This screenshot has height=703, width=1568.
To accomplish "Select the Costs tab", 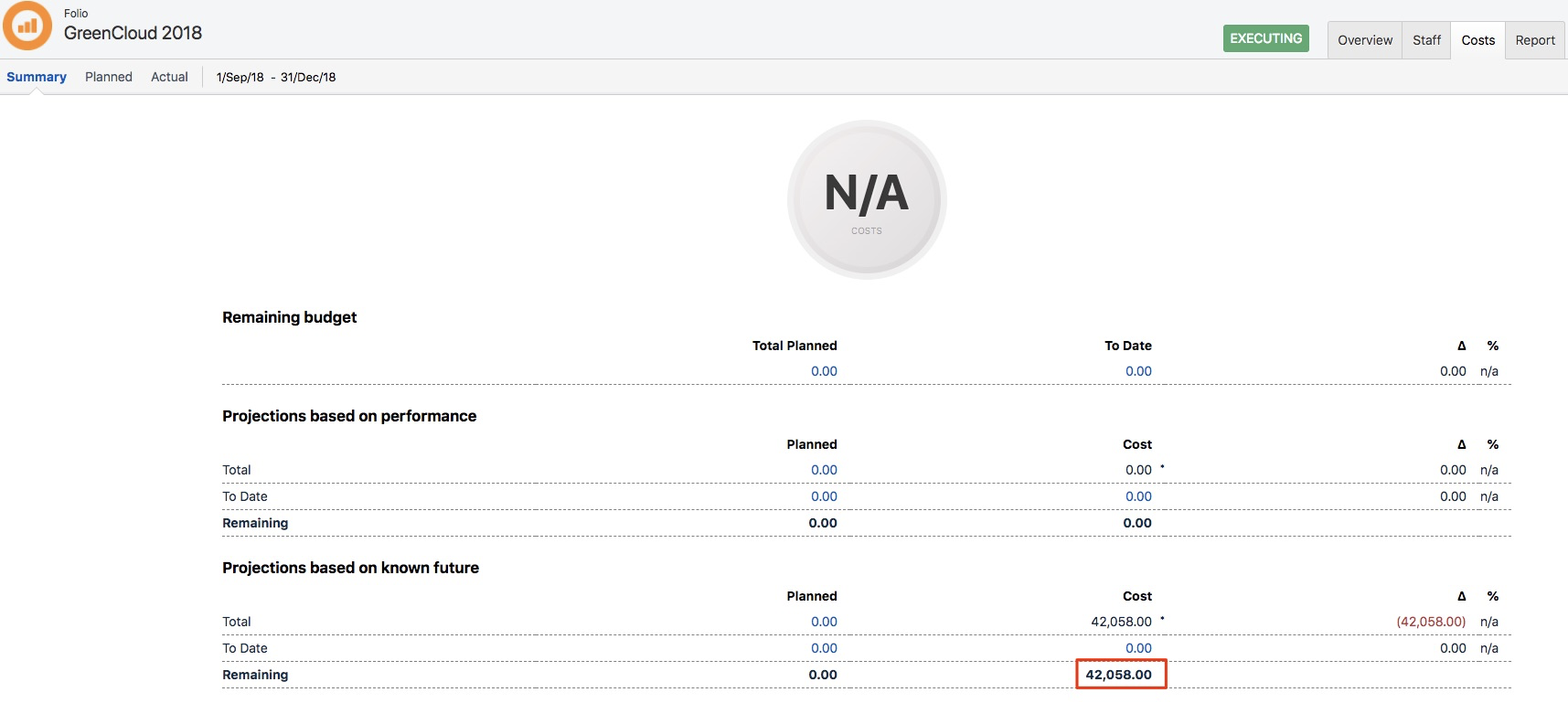I will click(1477, 40).
